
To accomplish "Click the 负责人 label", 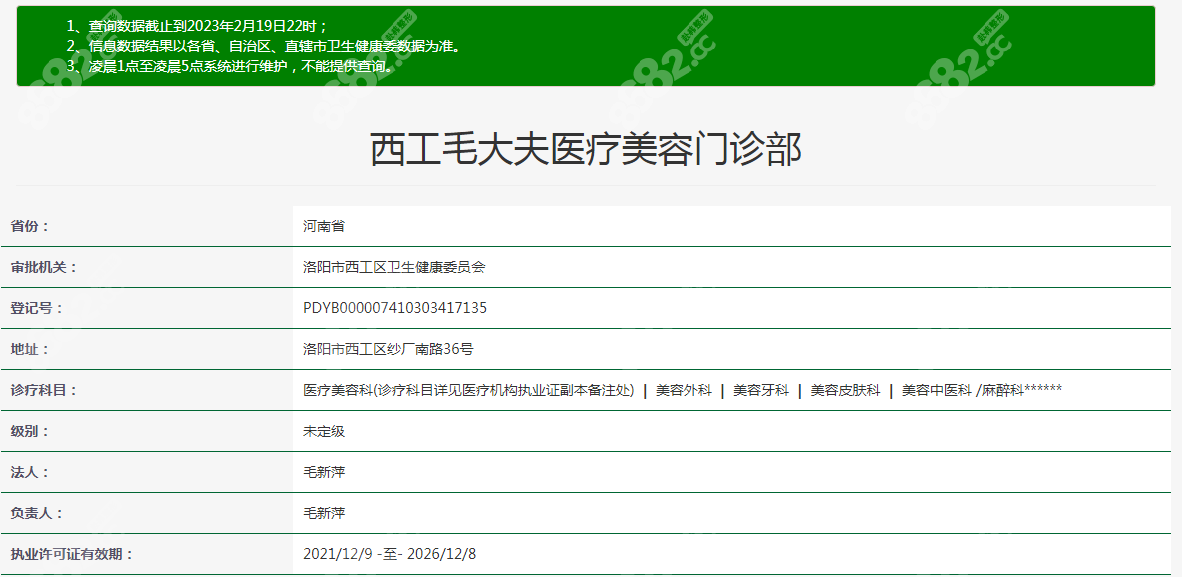I will point(36,513).
